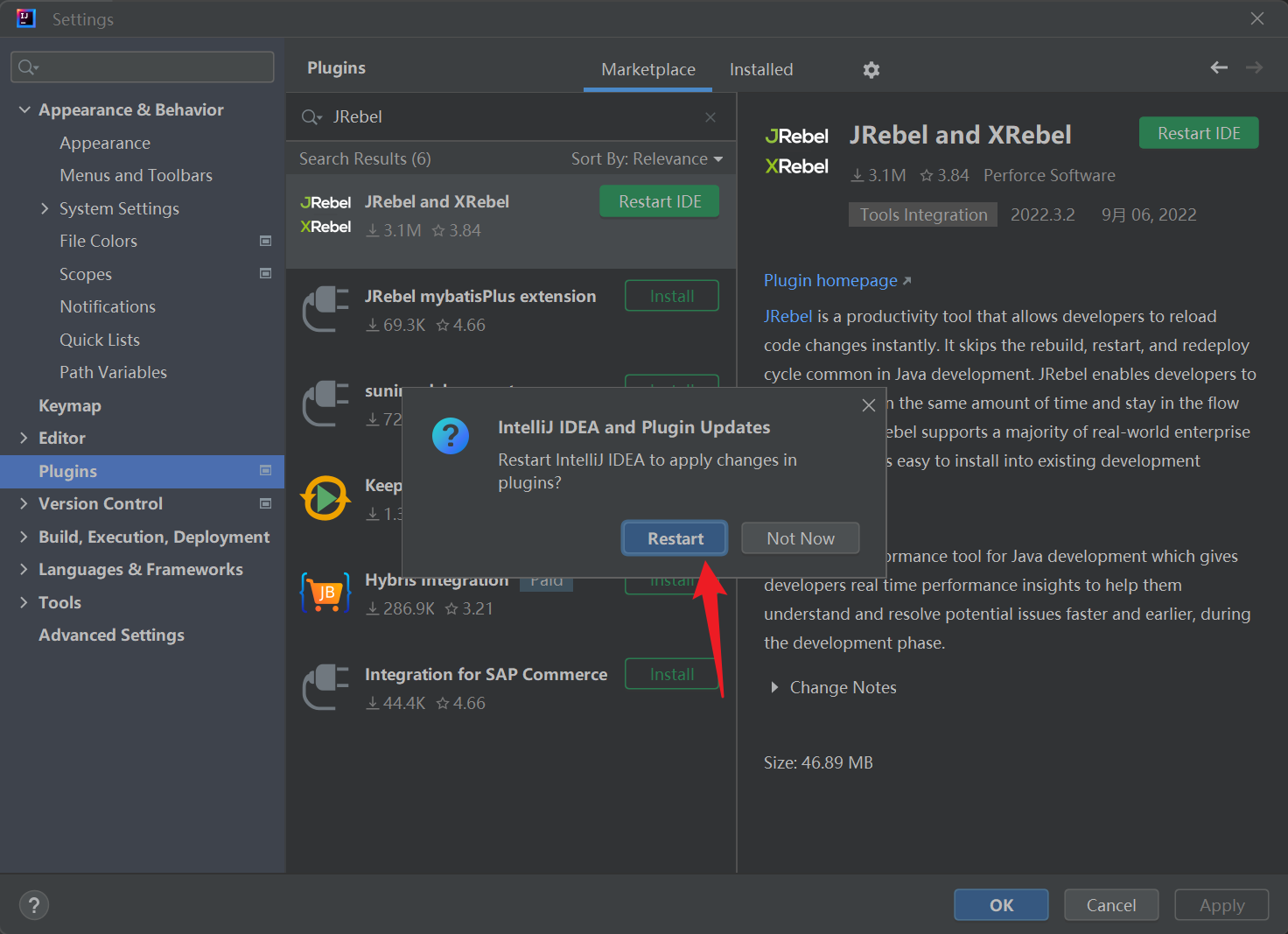
Task: Click the Plugins row settings icon
Action: [x=266, y=470]
